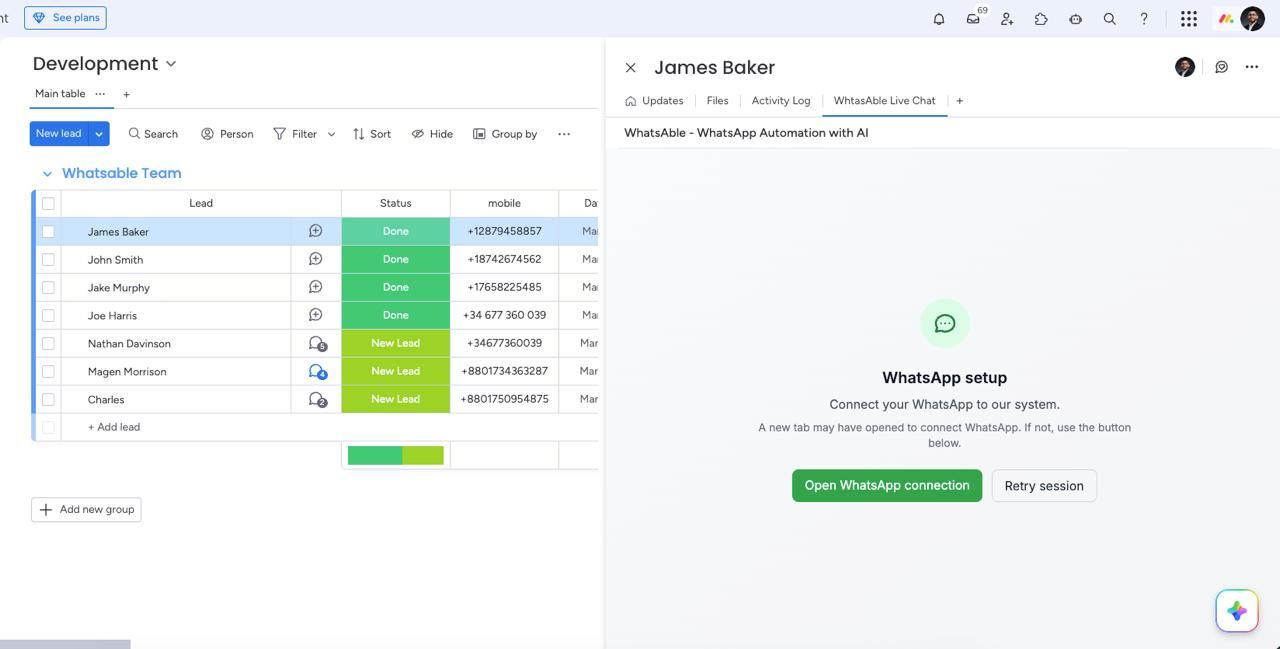Open the item panel conversation bubble icon

tap(1221, 67)
